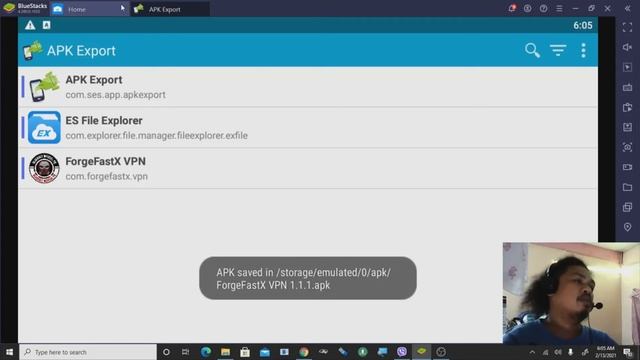Switch to the APK Export tab

(170, 9)
